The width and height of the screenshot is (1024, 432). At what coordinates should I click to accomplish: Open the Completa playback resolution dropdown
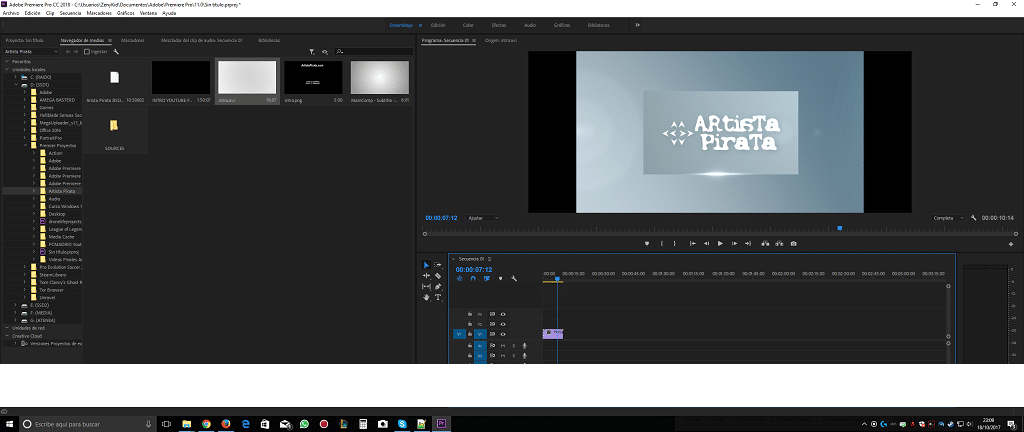[948, 218]
